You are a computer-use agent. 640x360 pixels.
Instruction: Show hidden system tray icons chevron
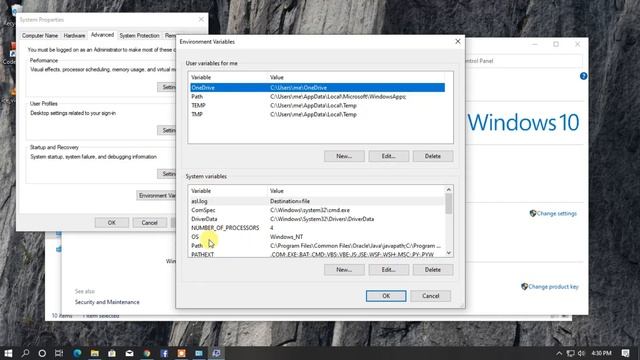click(x=559, y=353)
